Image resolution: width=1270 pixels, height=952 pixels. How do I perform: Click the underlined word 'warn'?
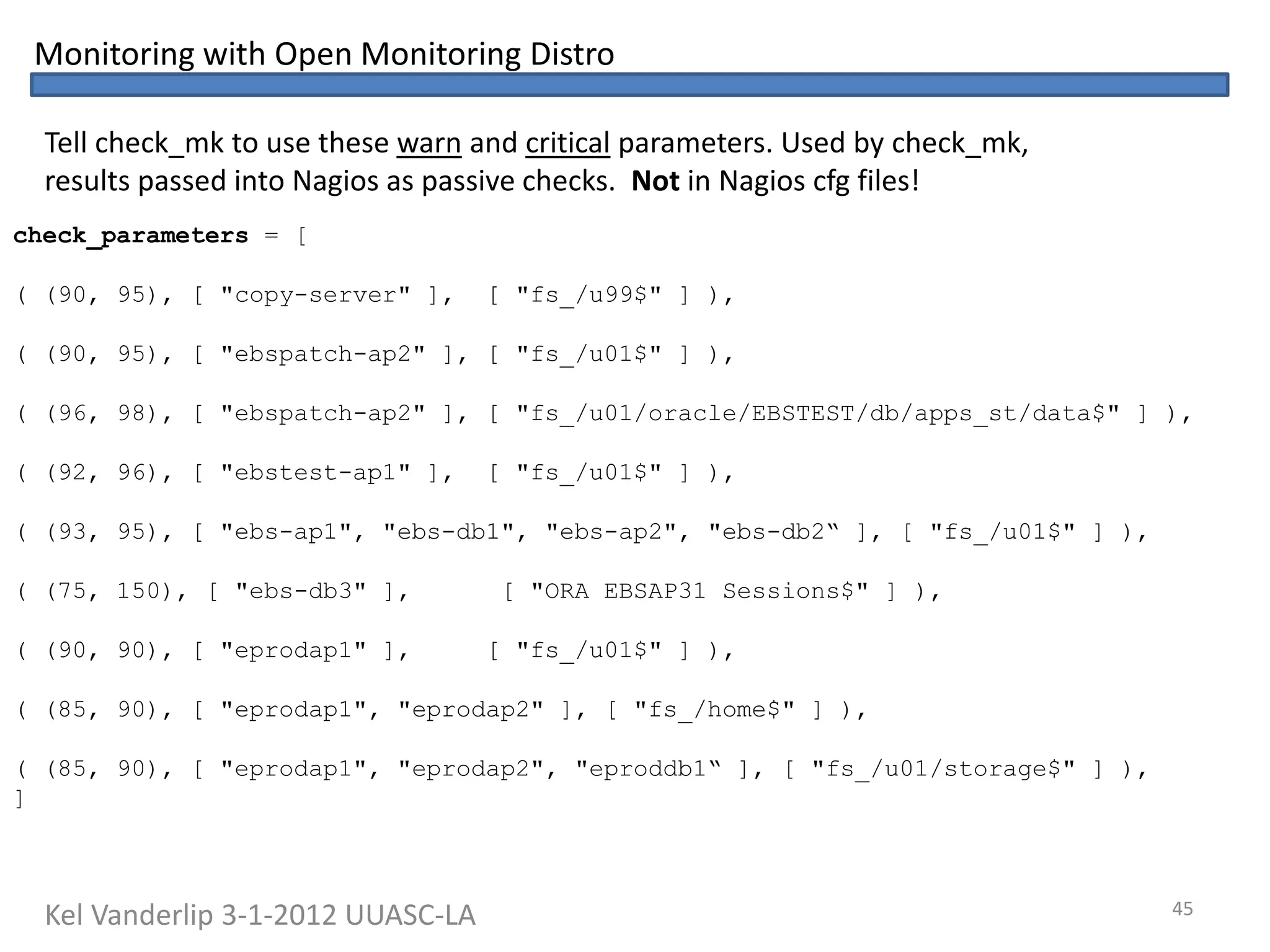point(429,143)
